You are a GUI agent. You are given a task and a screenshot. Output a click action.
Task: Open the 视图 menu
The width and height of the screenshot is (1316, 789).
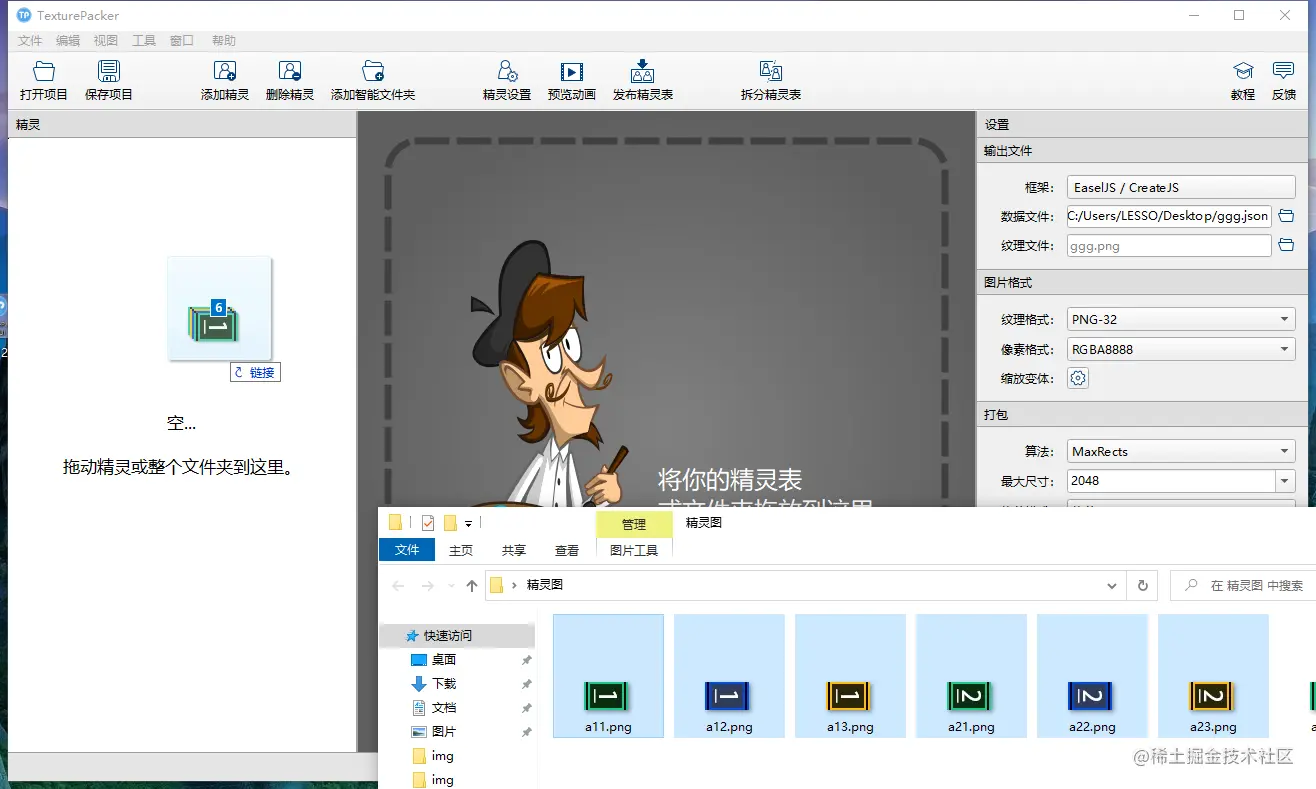click(106, 41)
